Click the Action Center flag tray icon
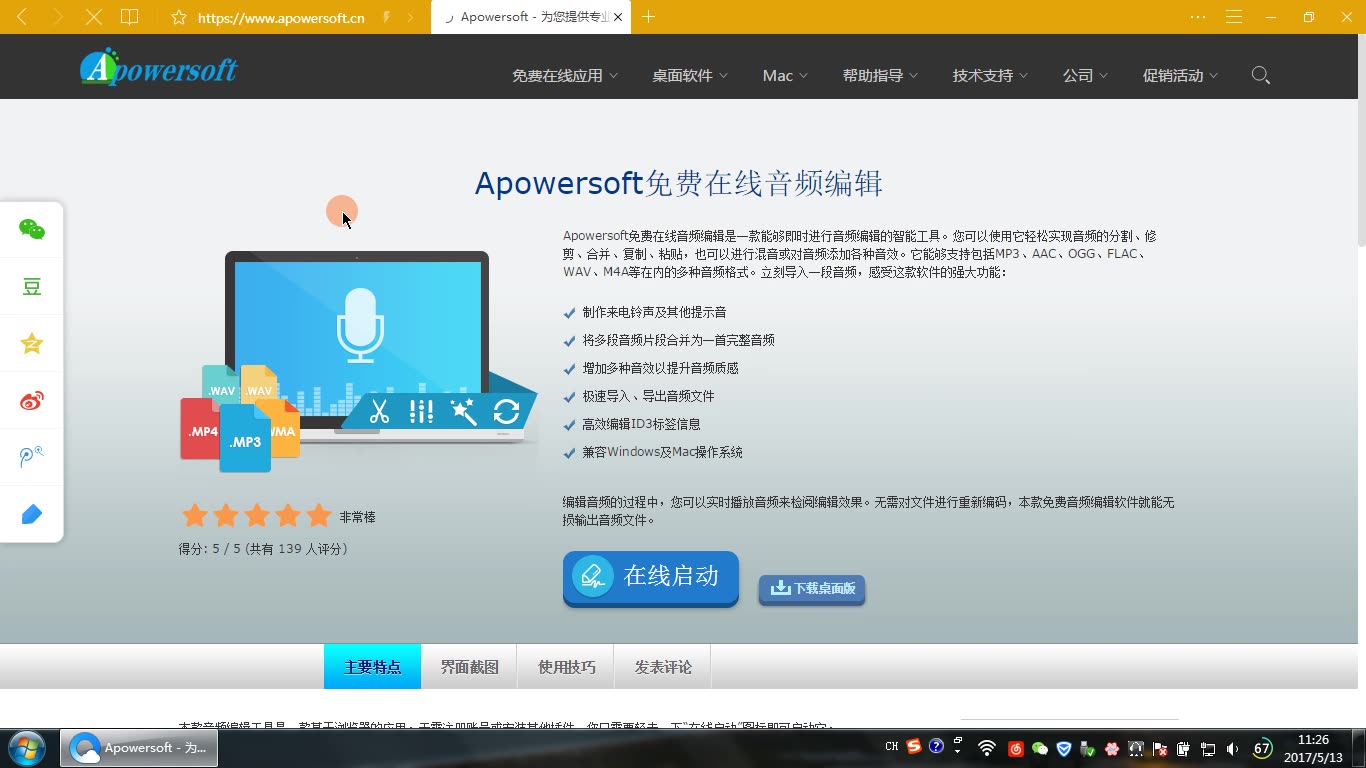This screenshot has height=768, width=1366. point(1159,749)
